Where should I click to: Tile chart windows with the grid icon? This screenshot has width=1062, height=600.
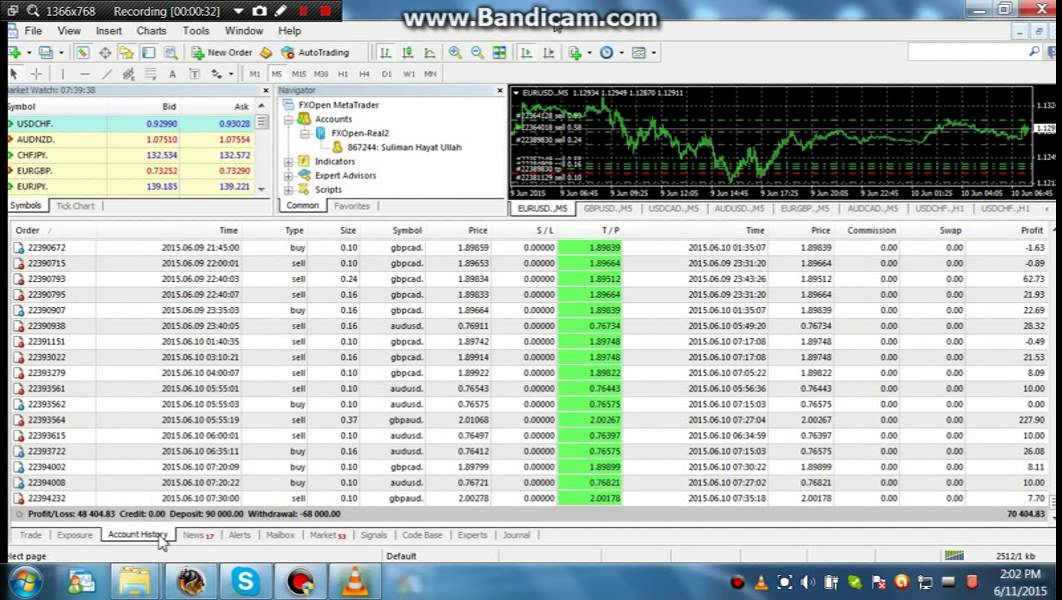(499, 52)
